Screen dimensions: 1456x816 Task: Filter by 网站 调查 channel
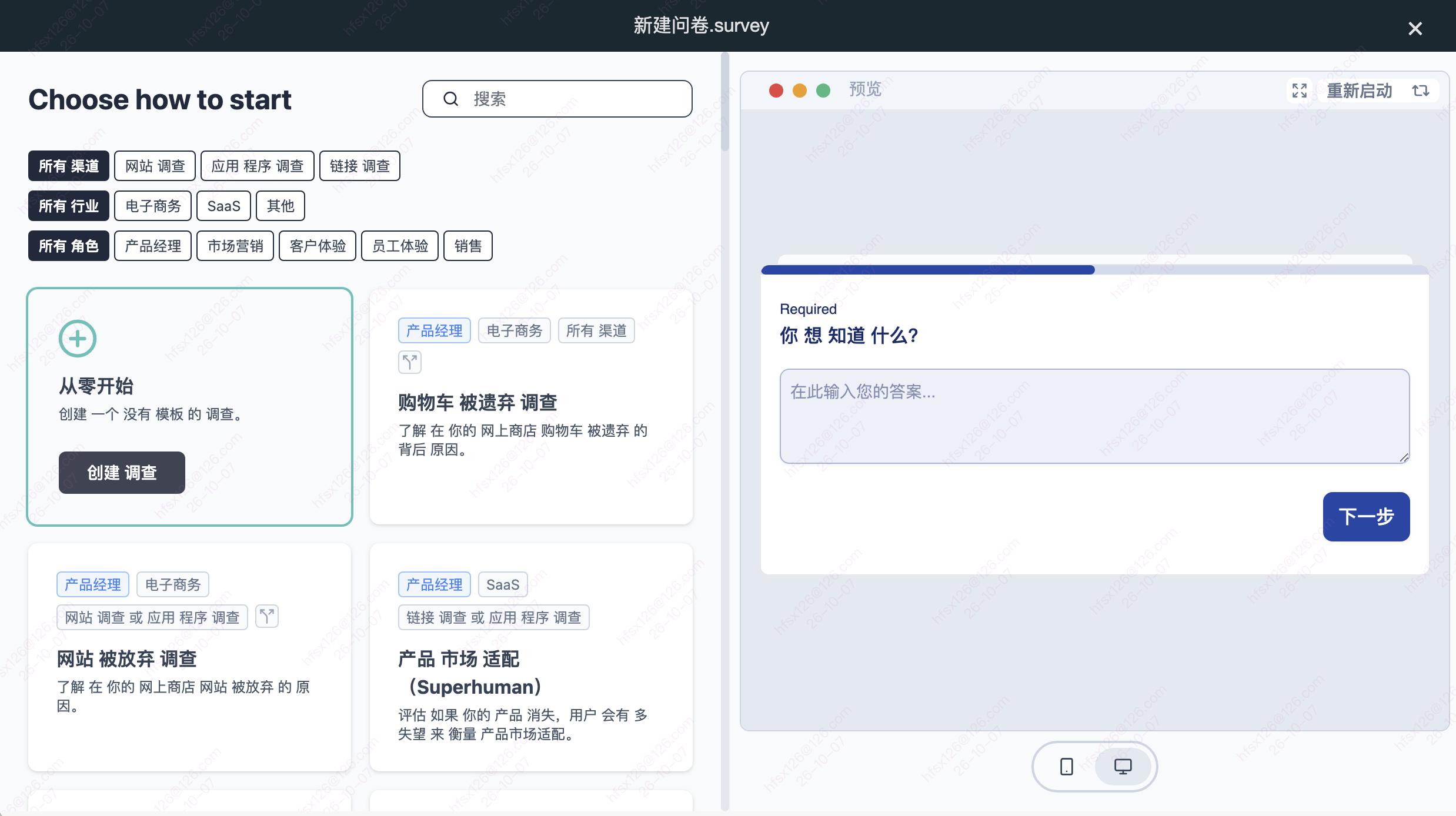155,166
